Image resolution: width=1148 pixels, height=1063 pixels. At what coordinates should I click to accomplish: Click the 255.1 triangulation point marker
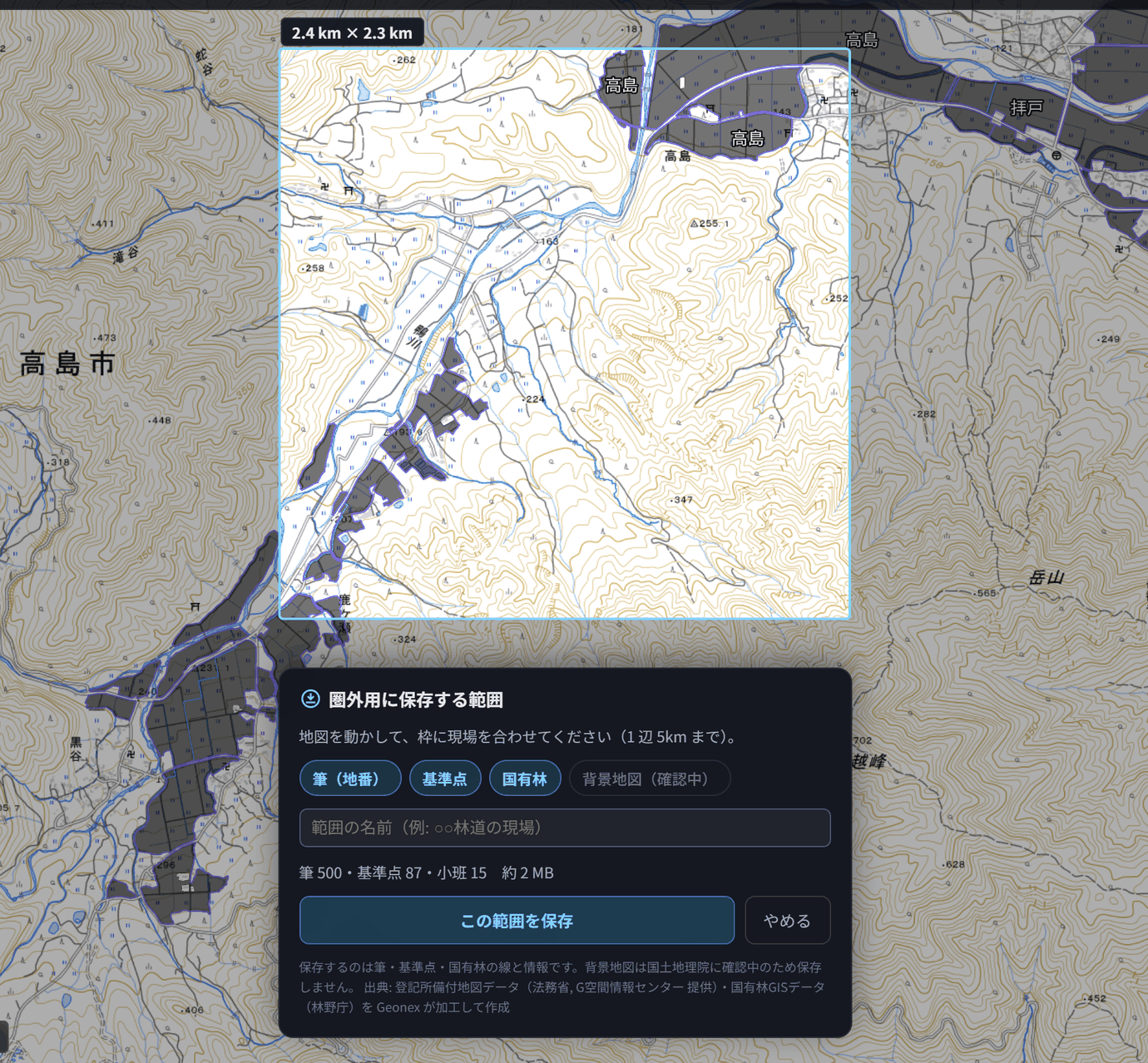tap(695, 223)
